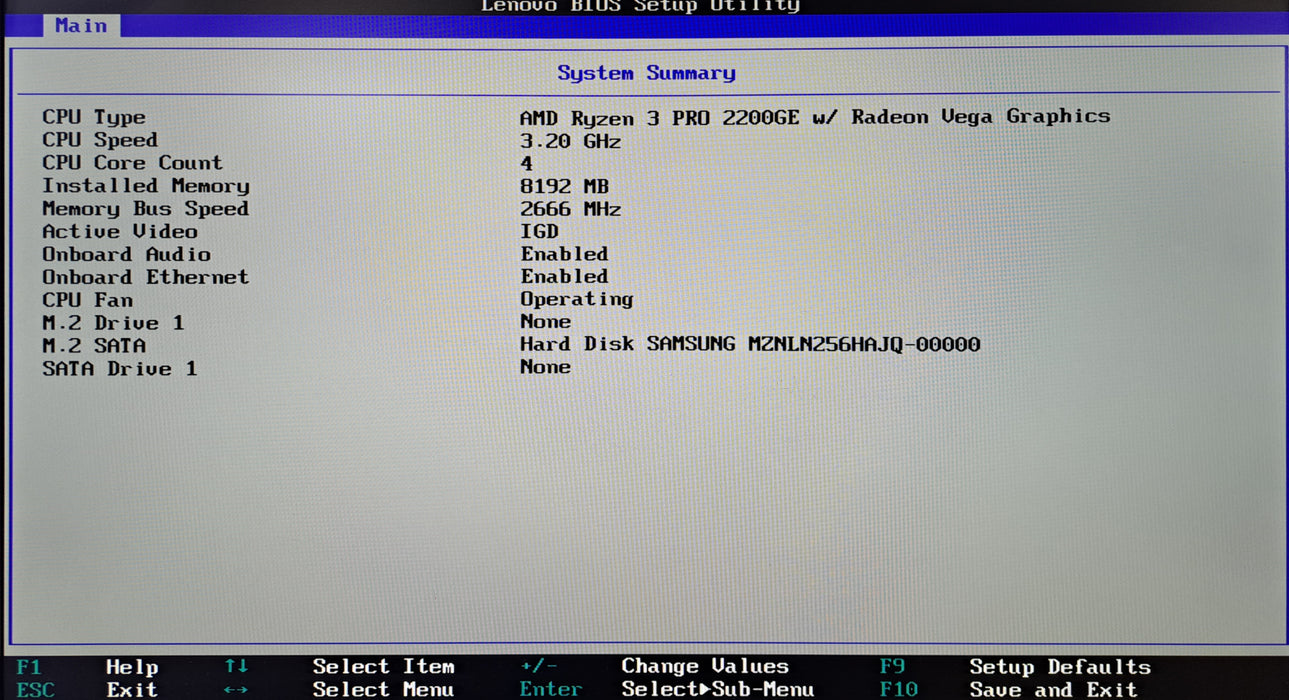
Task: Click the F10 key hint
Action: (x=898, y=689)
